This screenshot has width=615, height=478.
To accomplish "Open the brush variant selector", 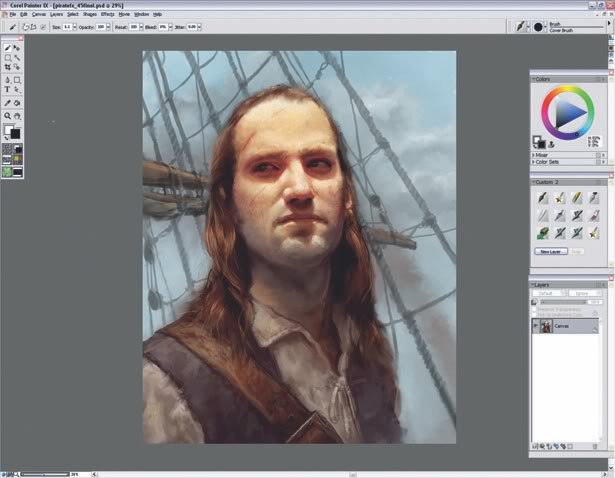I will tap(540, 27).
